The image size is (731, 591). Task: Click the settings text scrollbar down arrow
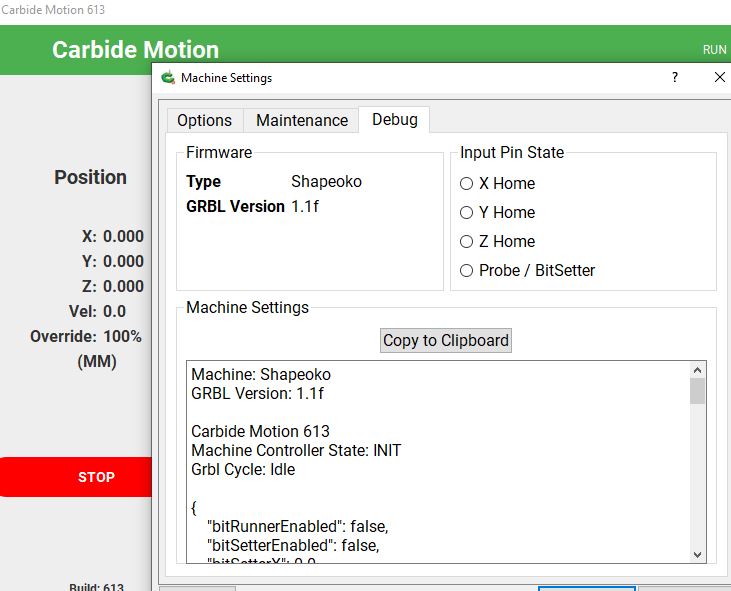697,555
